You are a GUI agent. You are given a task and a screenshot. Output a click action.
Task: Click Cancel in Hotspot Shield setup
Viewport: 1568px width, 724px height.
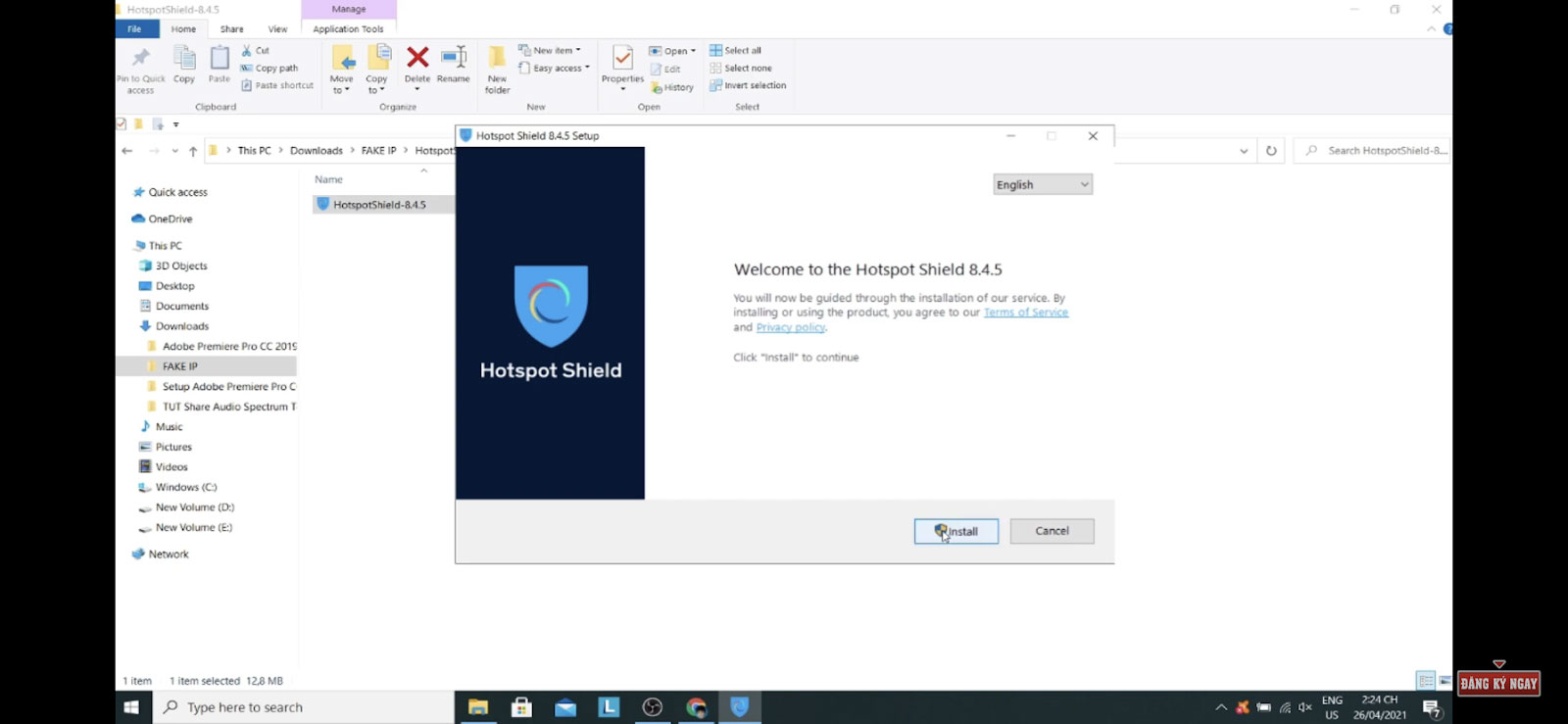coord(1052,531)
